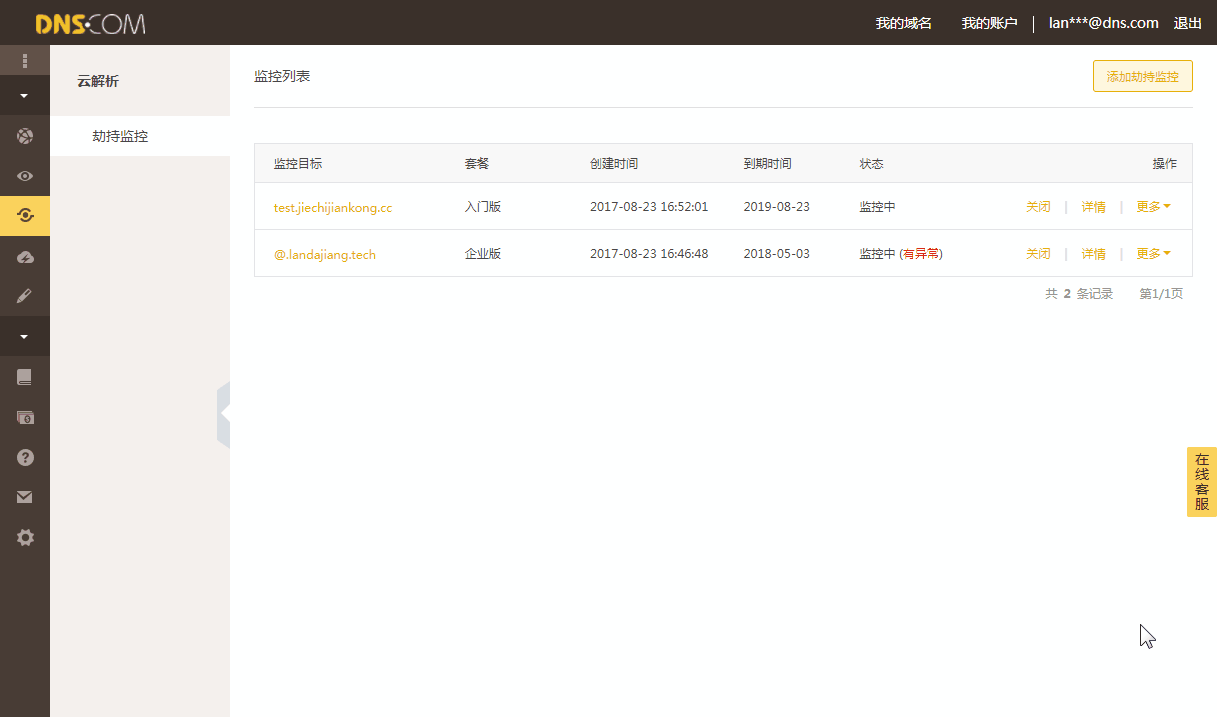The height and width of the screenshot is (717, 1217).
Task: Open the eye monitoring icon in sidebar
Action: click(x=25, y=176)
